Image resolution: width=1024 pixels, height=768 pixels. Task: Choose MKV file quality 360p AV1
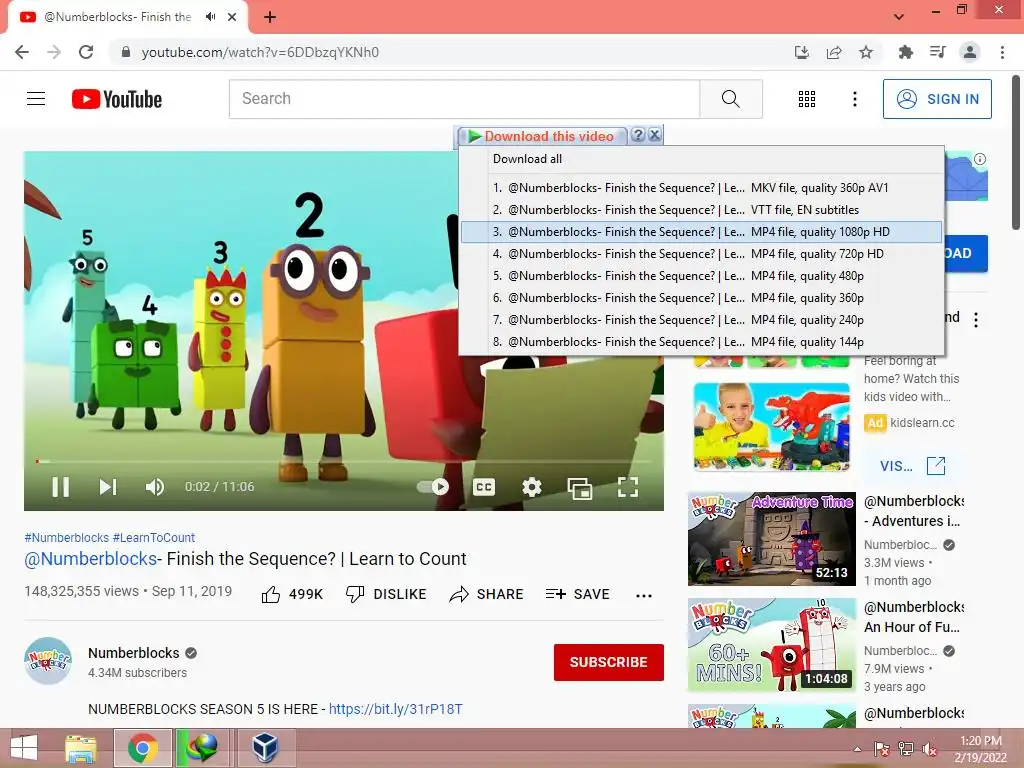[701, 188]
